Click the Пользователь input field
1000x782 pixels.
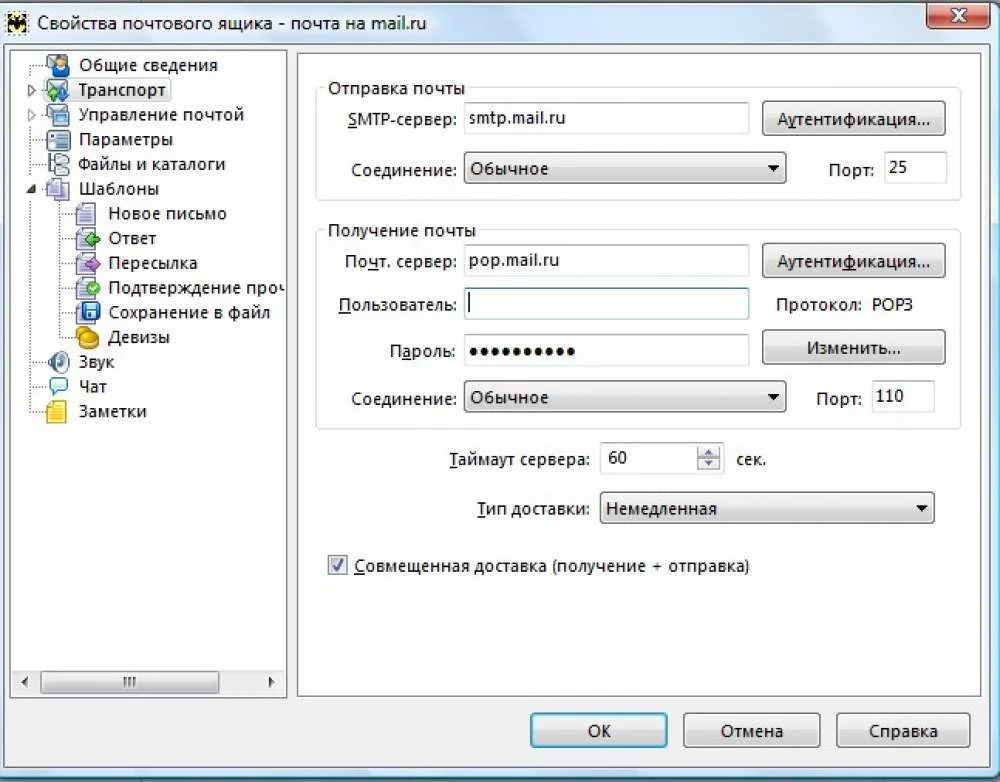[606, 304]
